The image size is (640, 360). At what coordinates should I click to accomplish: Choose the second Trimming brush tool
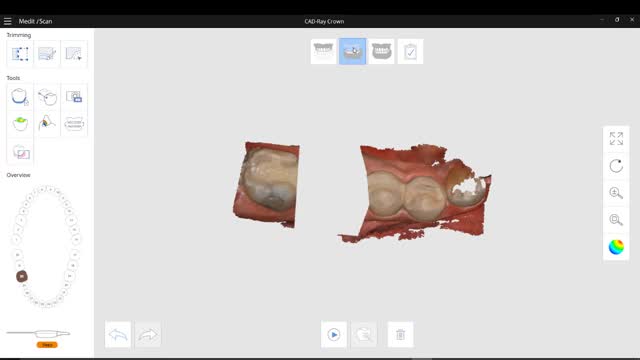(x=47, y=53)
